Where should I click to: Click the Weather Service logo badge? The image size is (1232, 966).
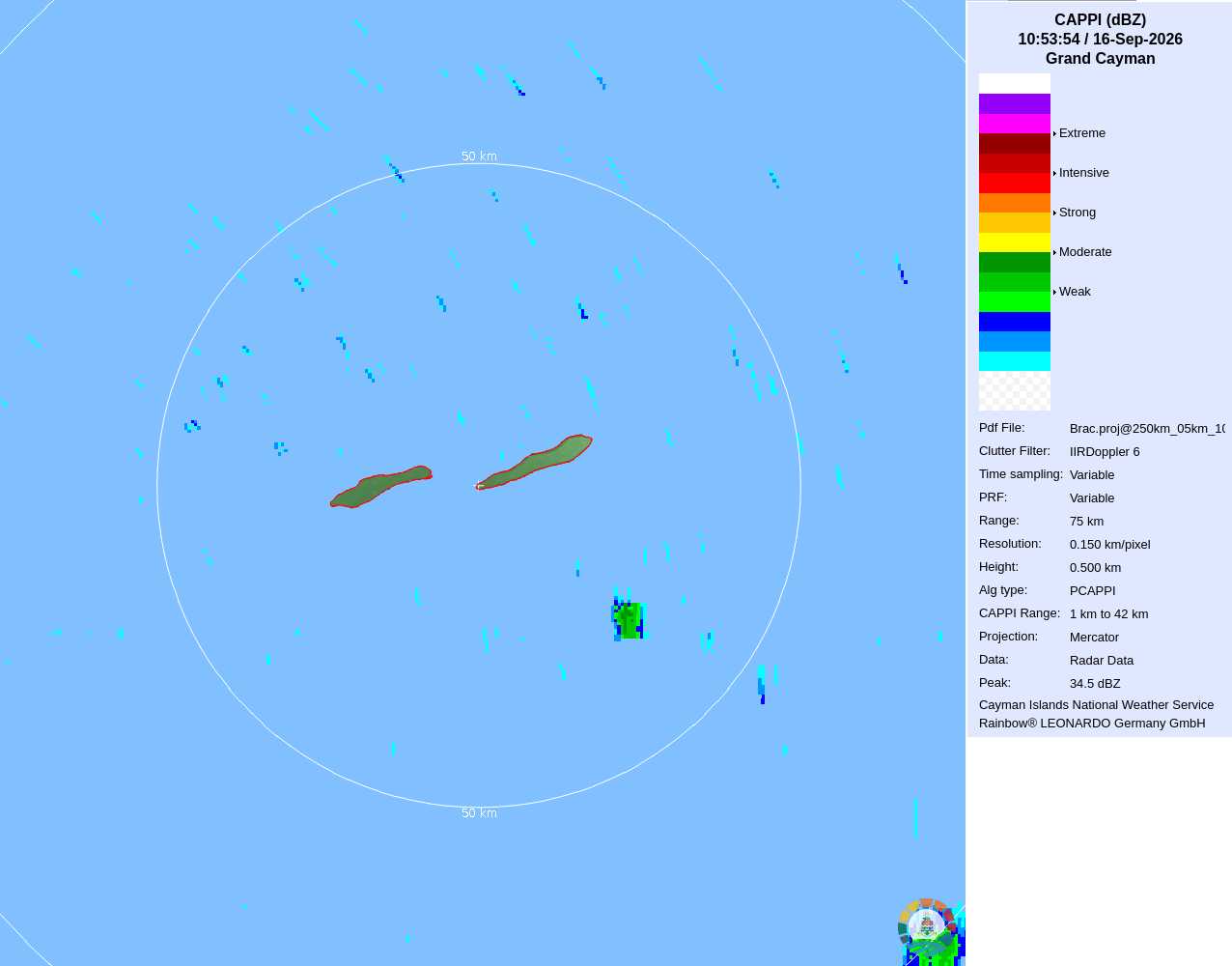[927, 925]
